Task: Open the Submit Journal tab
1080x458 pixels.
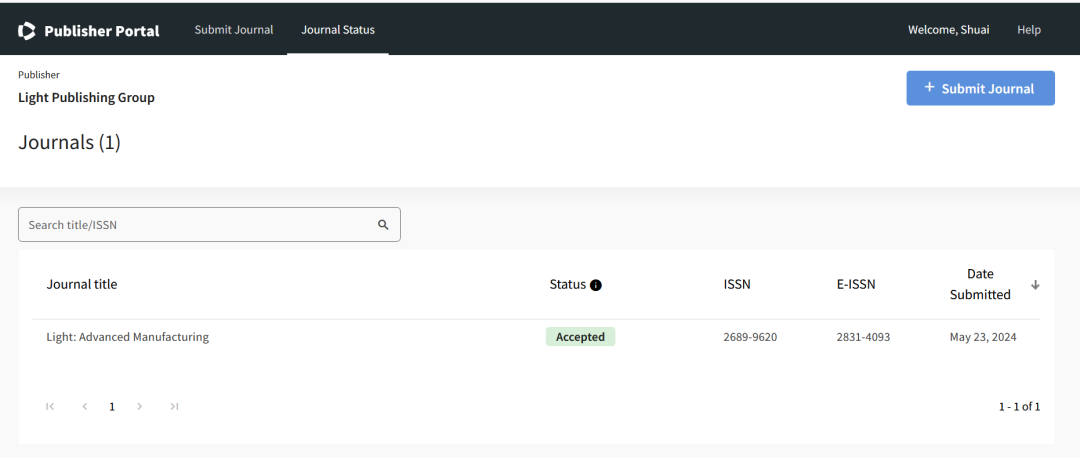Action: tap(234, 30)
